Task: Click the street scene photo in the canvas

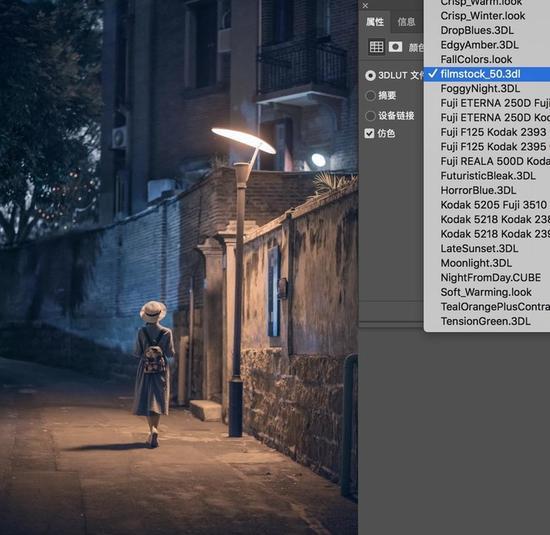Action: pyautogui.click(x=179, y=267)
